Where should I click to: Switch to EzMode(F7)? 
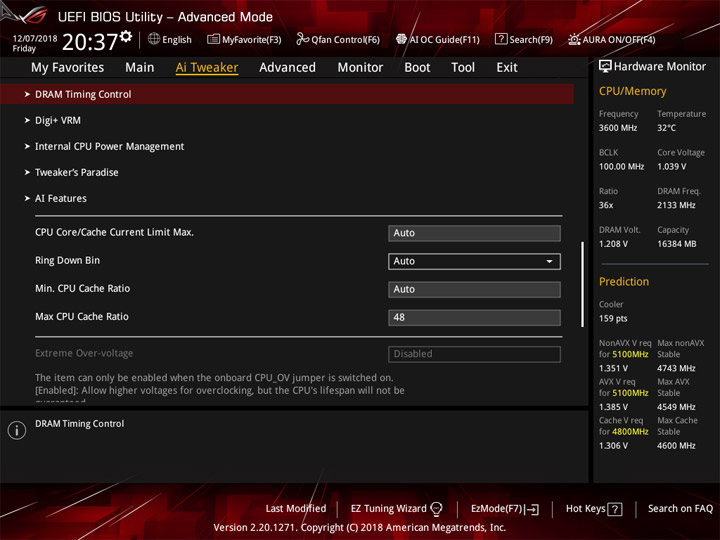[505, 509]
